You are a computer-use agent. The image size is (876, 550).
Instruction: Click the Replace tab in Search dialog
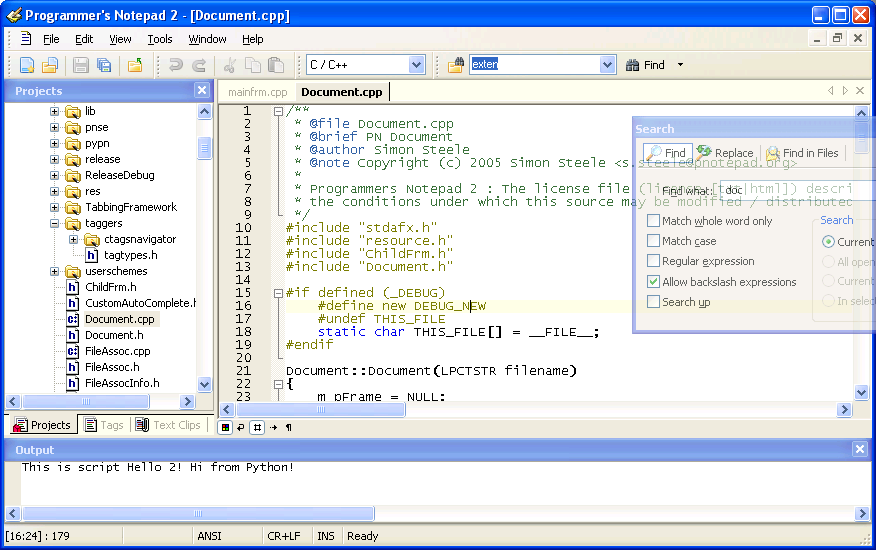click(x=725, y=153)
